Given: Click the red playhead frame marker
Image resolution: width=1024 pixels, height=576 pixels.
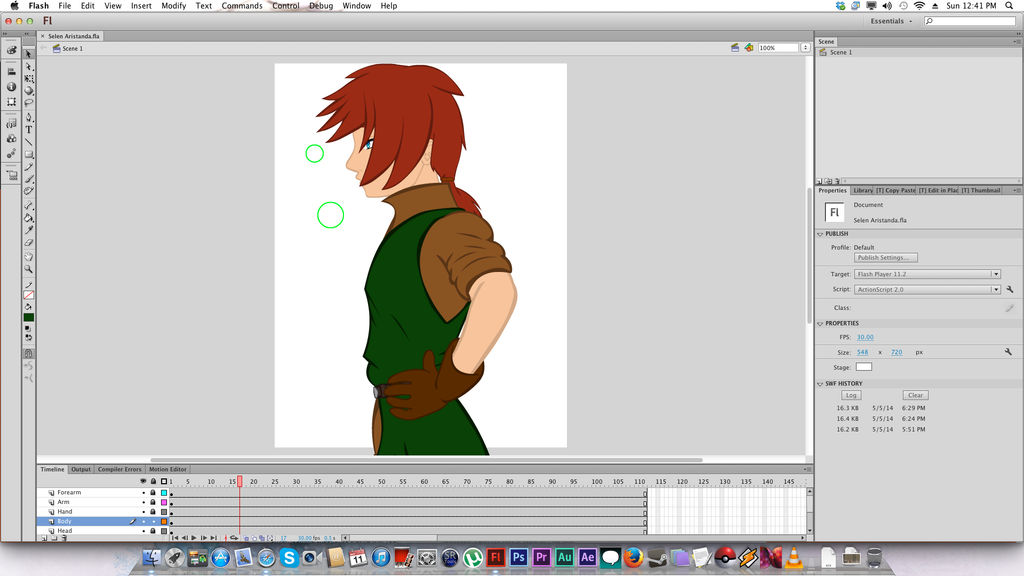Looking at the screenshot, I should coord(240,481).
